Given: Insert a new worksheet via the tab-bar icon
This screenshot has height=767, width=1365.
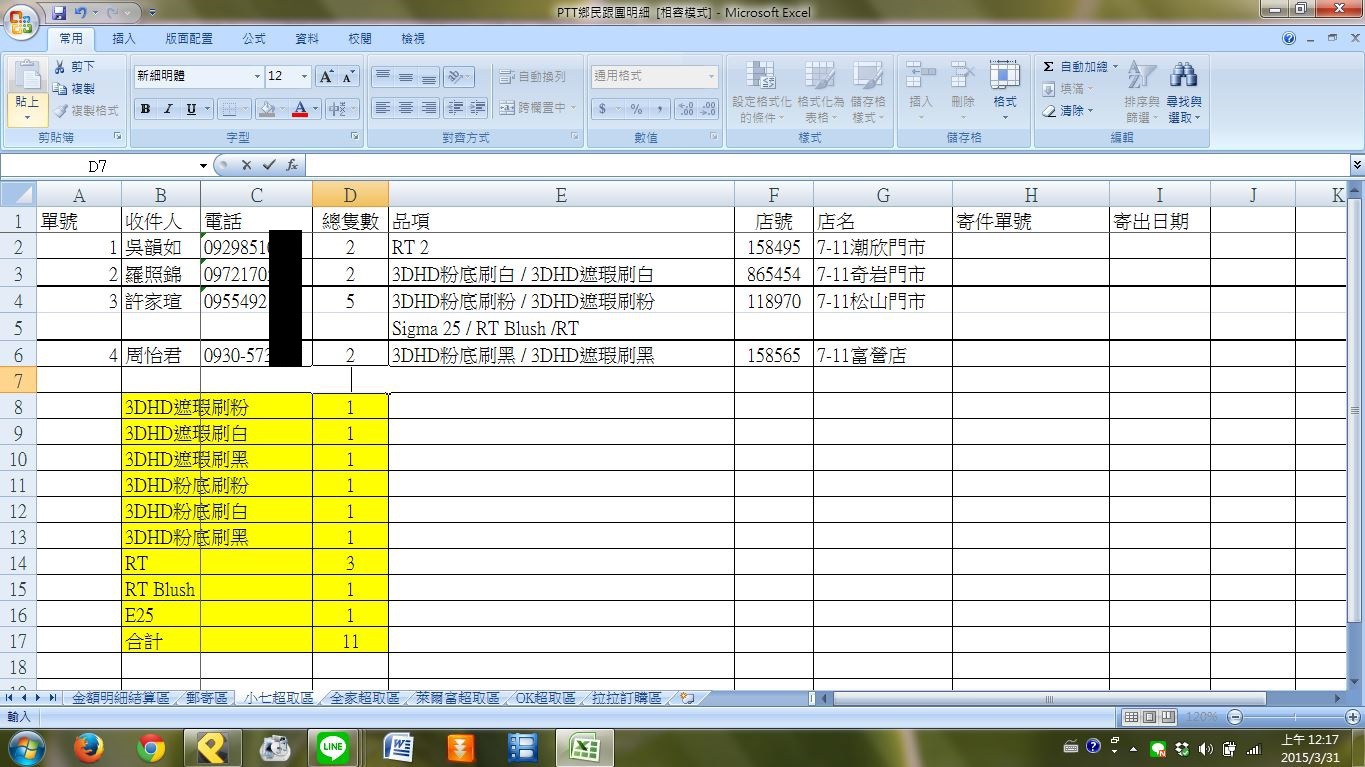Looking at the screenshot, I should point(687,698).
